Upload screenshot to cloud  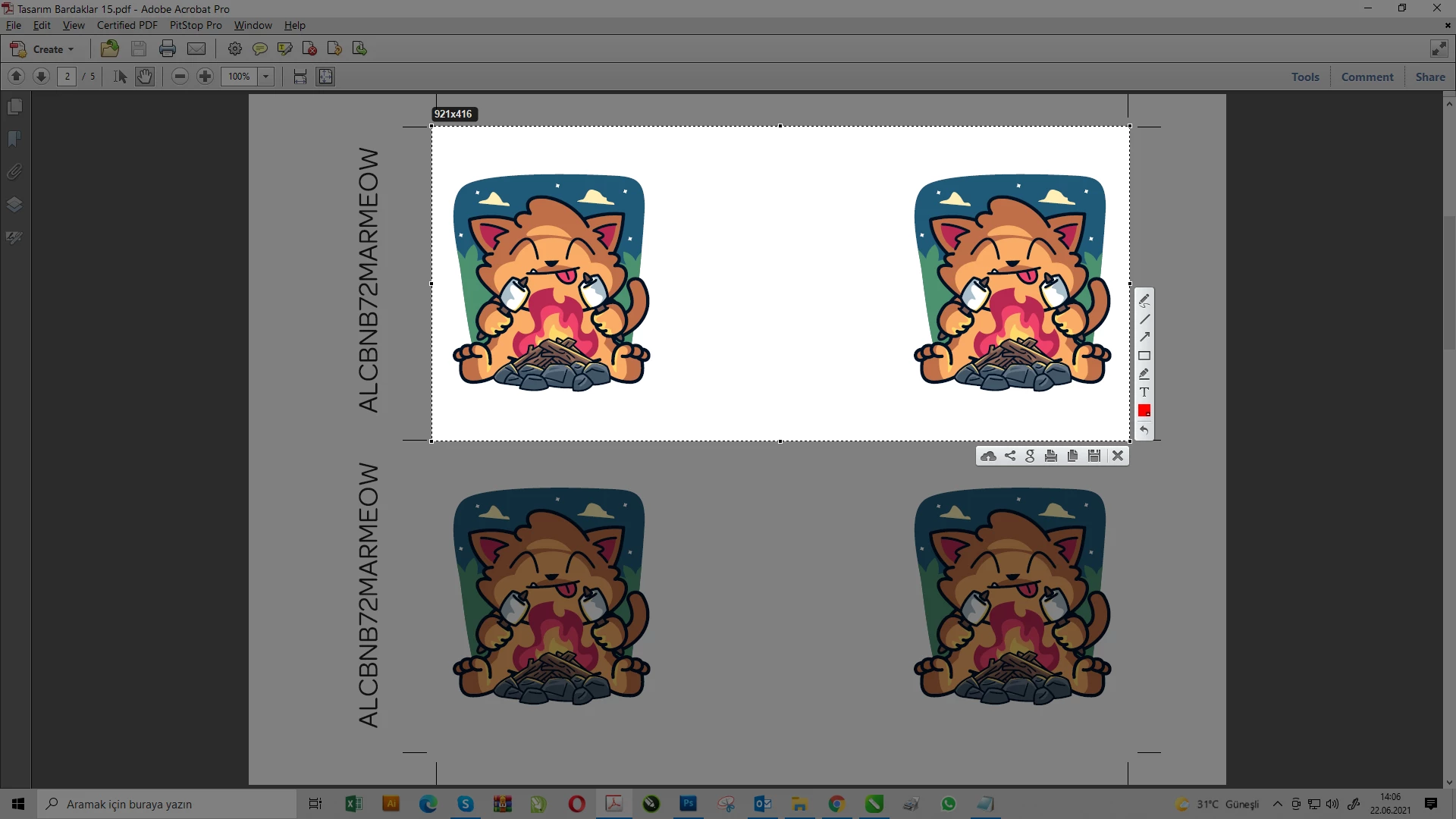click(988, 456)
